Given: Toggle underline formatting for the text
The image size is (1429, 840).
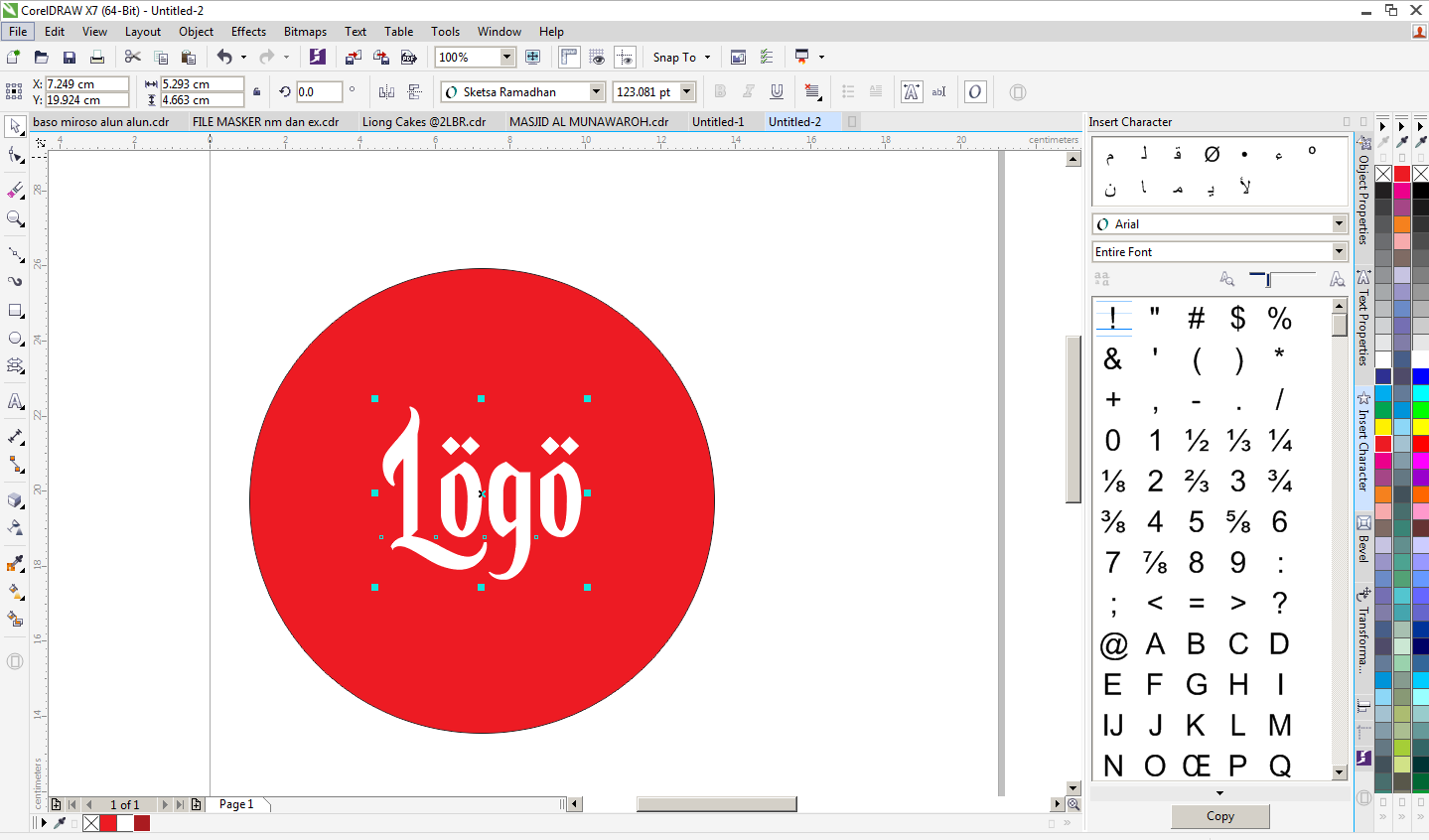Looking at the screenshot, I should click(x=777, y=90).
